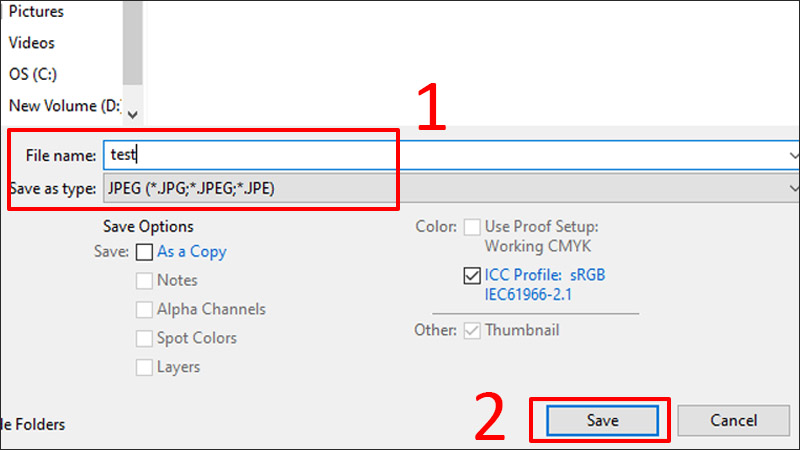Check the Spot Colors option
Image resolution: width=800 pixels, height=450 pixels.
pos(145,339)
